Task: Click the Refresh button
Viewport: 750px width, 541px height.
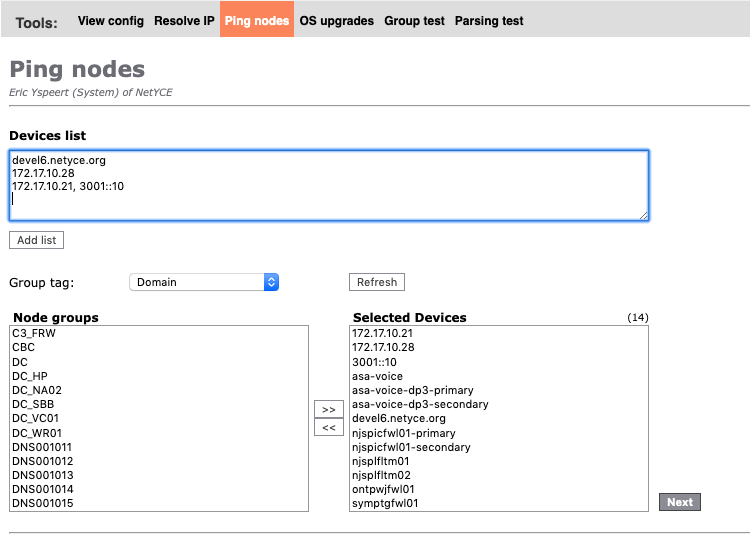Action: [x=376, y=282]
